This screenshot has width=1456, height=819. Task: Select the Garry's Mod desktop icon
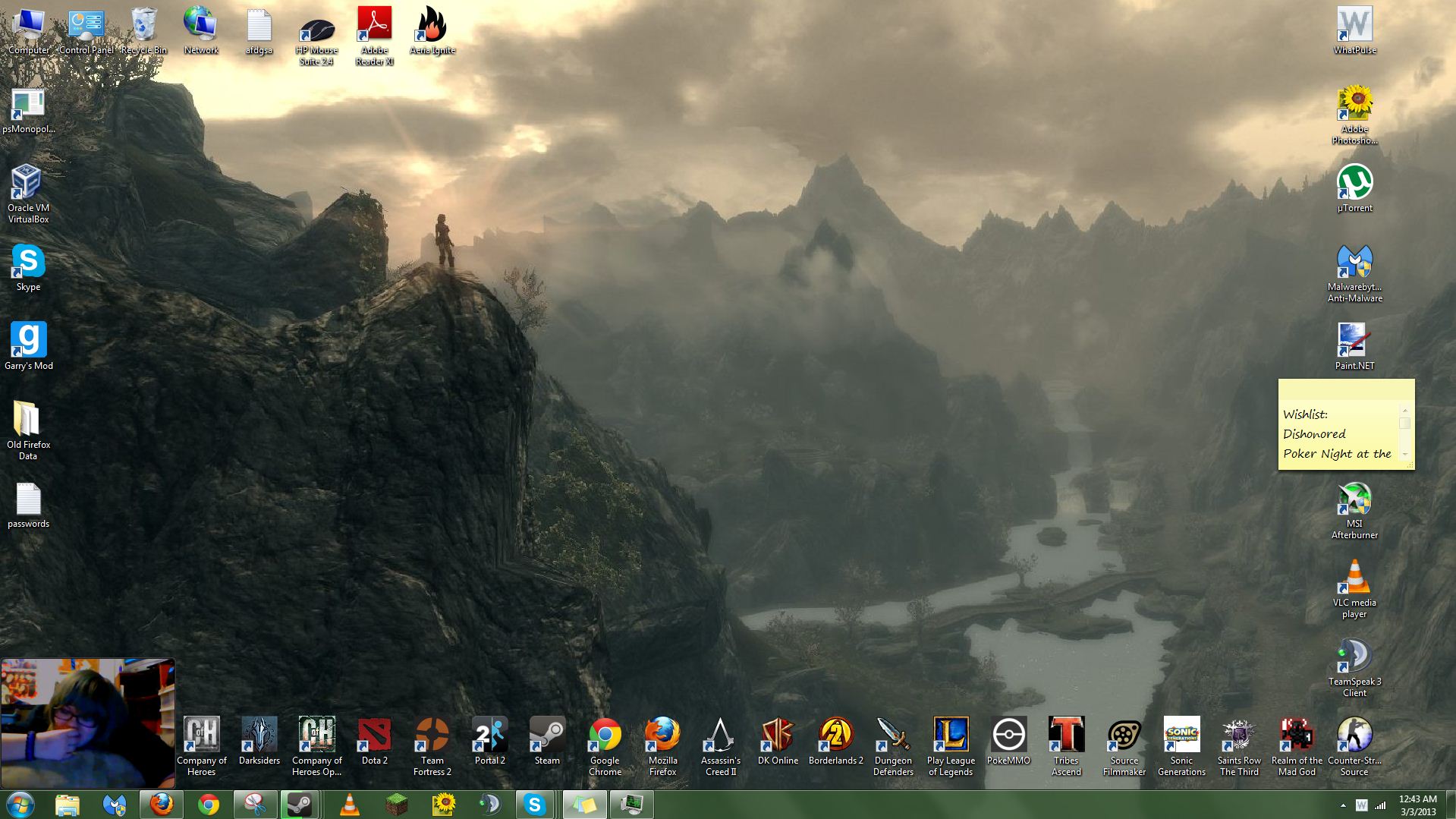28,340
